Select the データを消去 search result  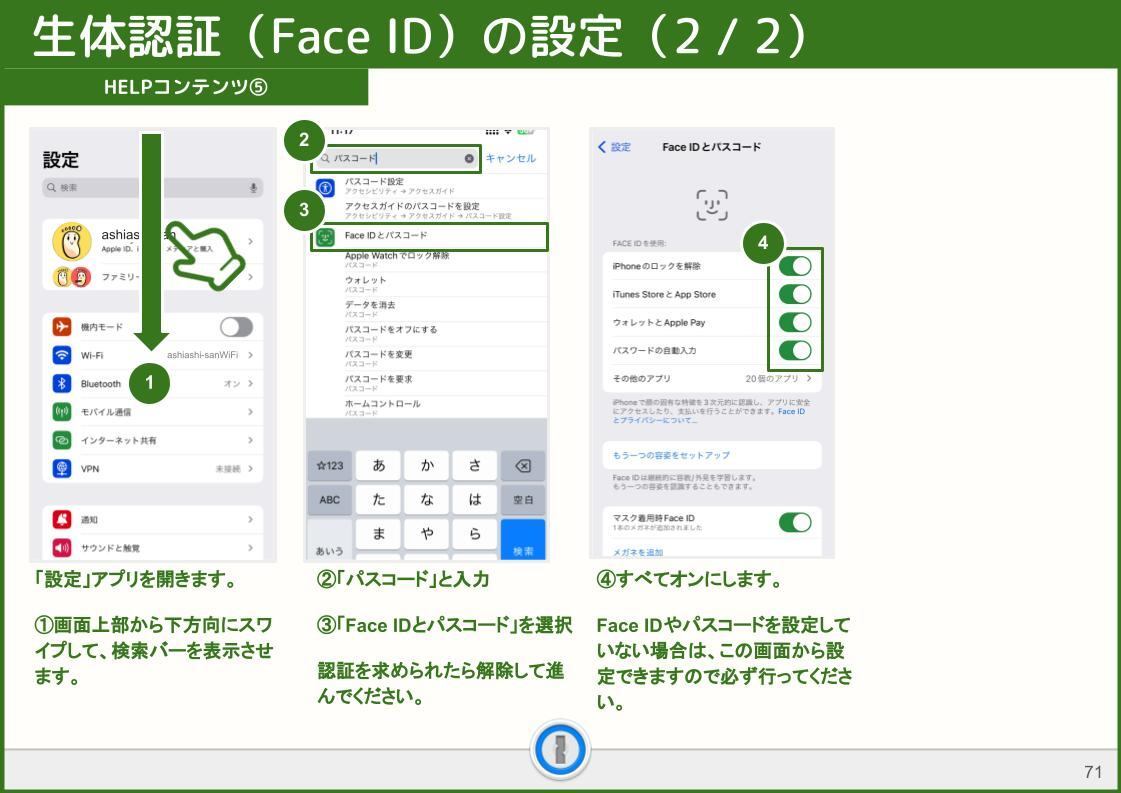point(429,309)
